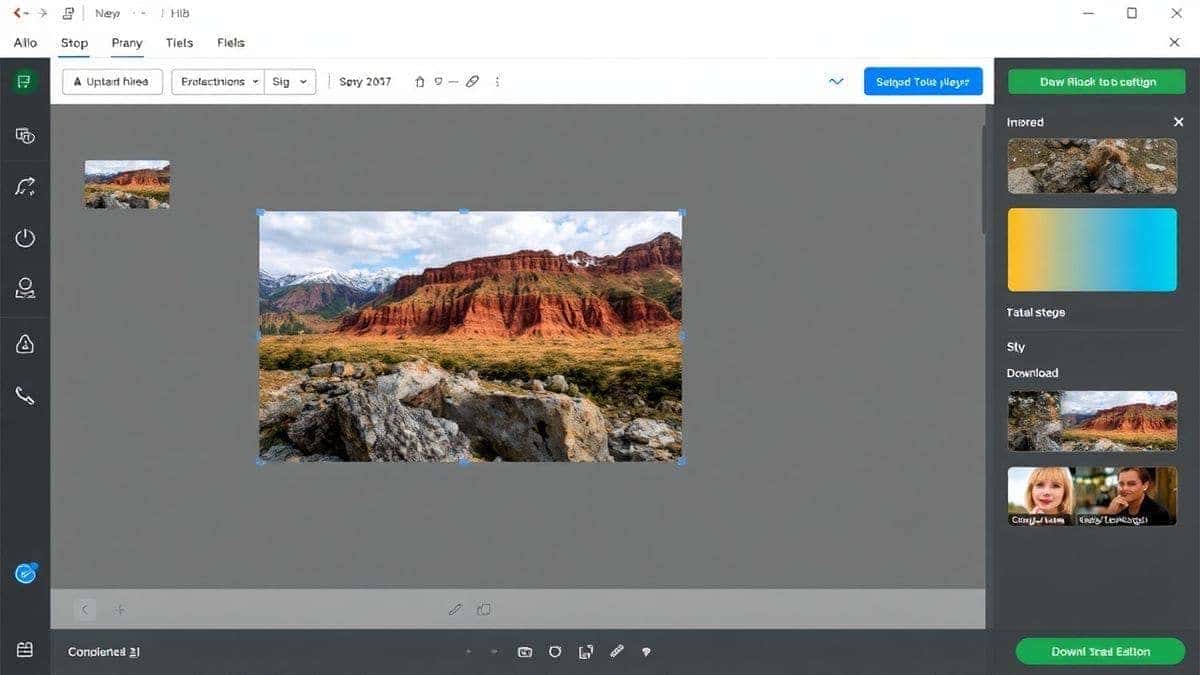Click the Sery 2037 text in toolbar
1200x675 pixels.
point(365,82)
